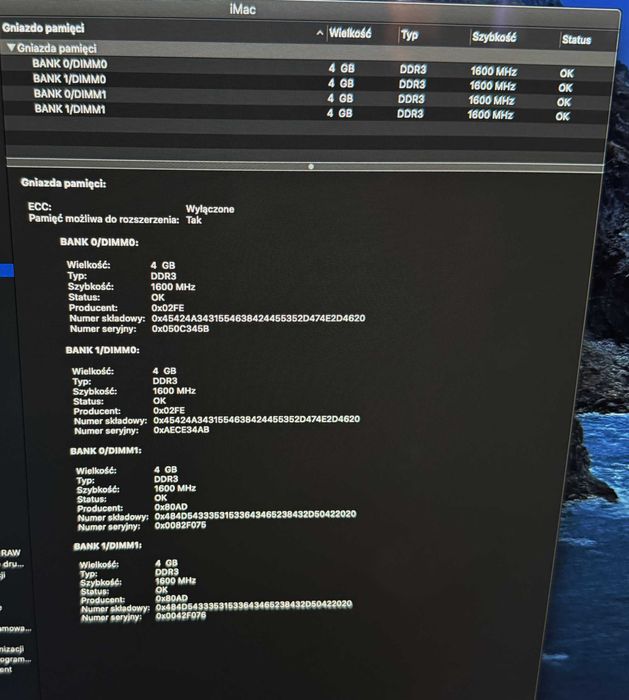Click the 4 GB cell of BANK 0/DIMM0 row
This screenshot has width=629, height=700.
pyautogui.click(x=342, y=68)
